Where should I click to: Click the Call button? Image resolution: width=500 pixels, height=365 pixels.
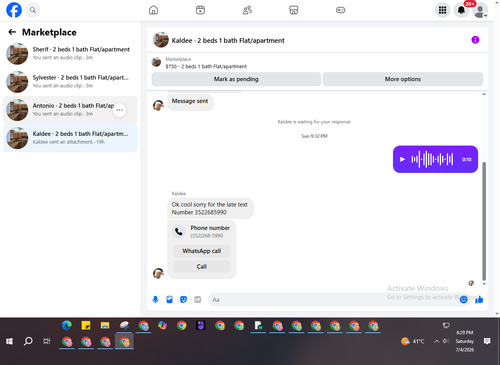point(202,267)
